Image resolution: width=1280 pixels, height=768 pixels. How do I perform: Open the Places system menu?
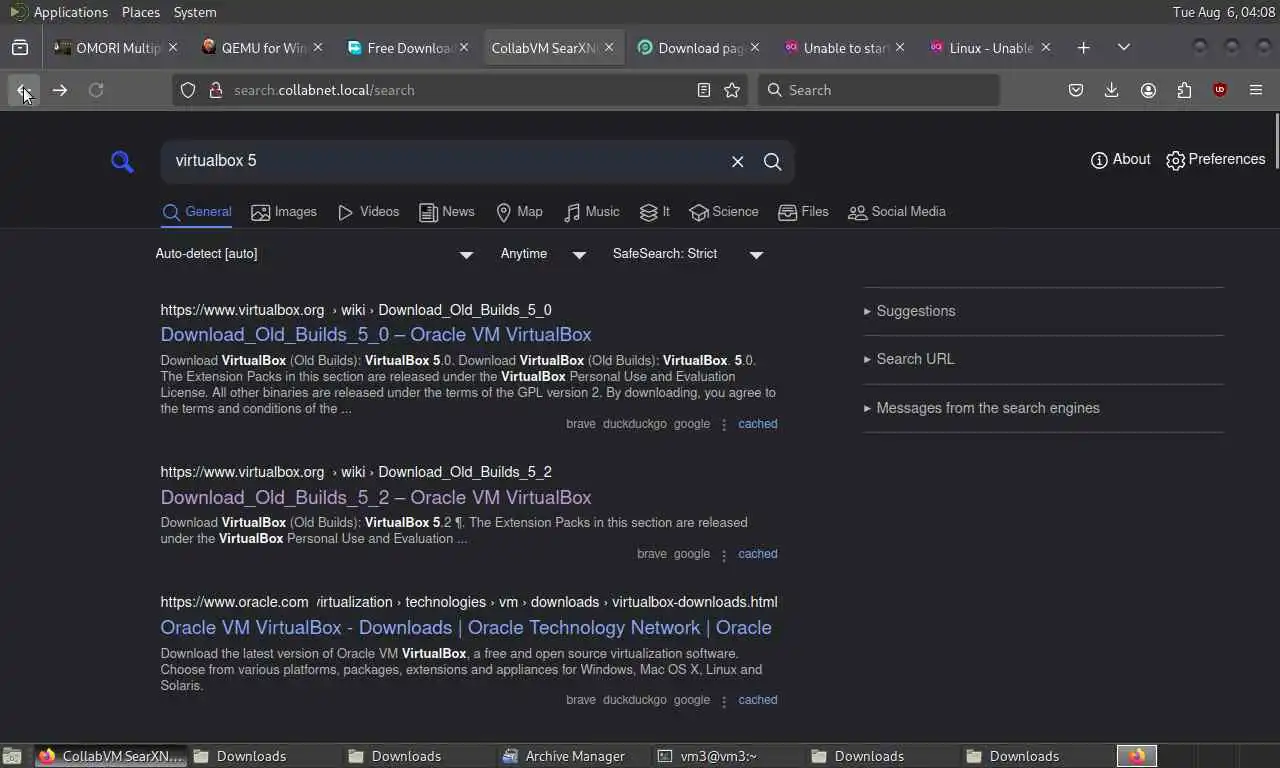click(x=141, y=12)
